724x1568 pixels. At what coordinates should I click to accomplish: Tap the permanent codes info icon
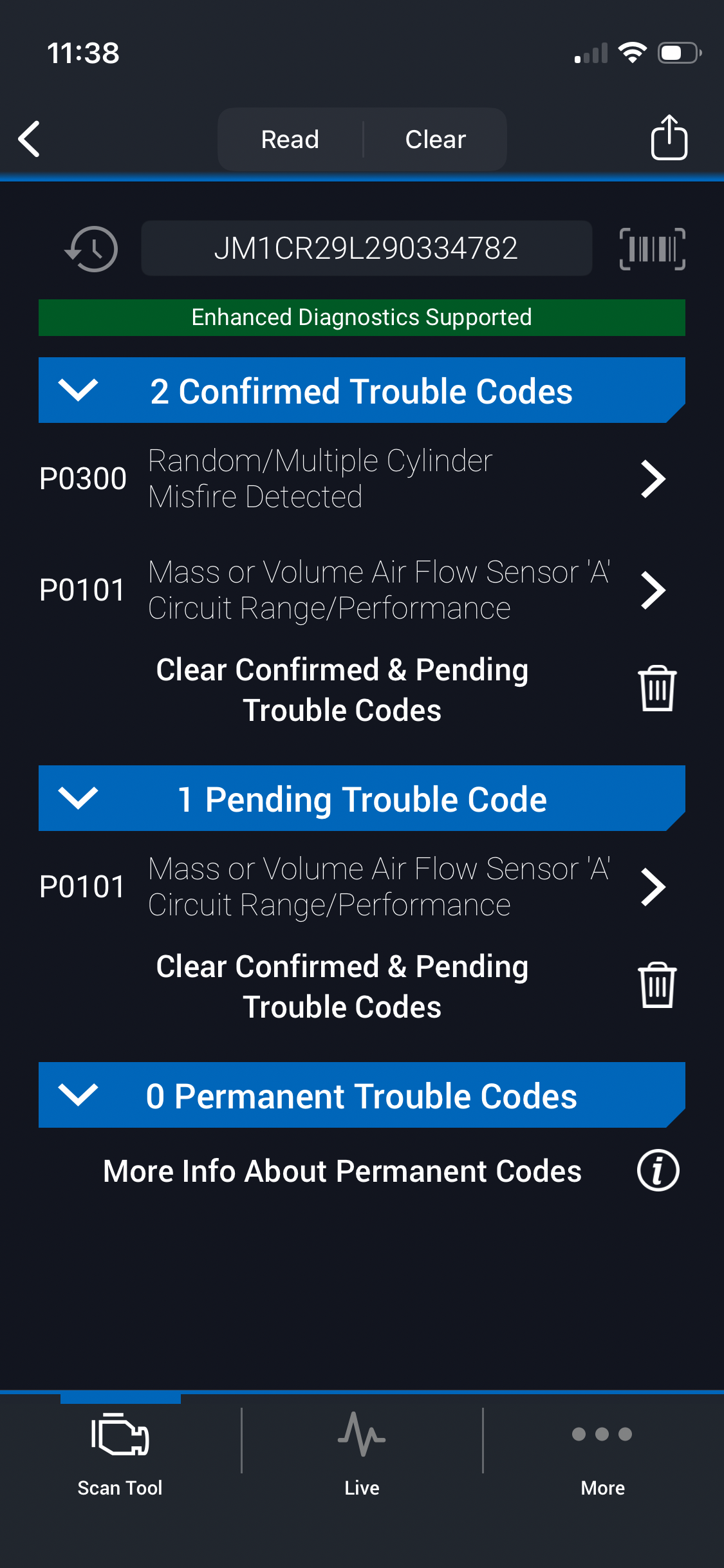pyautogui.click(x=658, y=1170)
